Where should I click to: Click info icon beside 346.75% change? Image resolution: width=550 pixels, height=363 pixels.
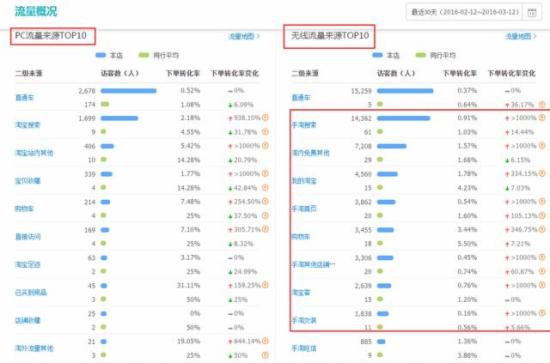pos(542,229)
